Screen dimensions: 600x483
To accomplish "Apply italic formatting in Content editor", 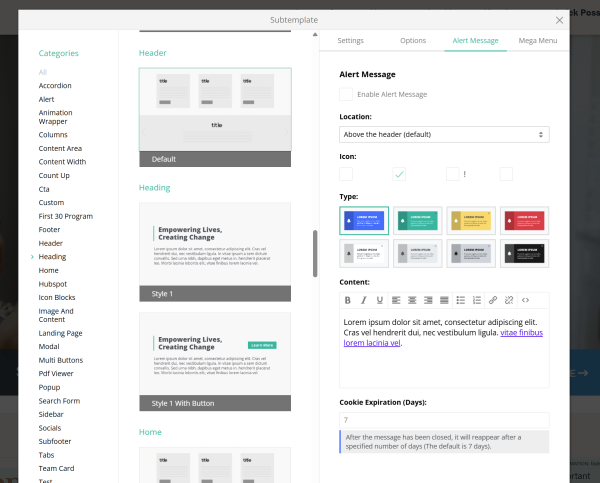I will (364, 300).
